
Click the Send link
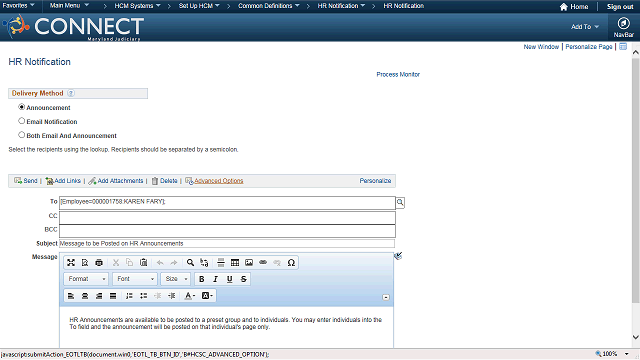(26, 181)
